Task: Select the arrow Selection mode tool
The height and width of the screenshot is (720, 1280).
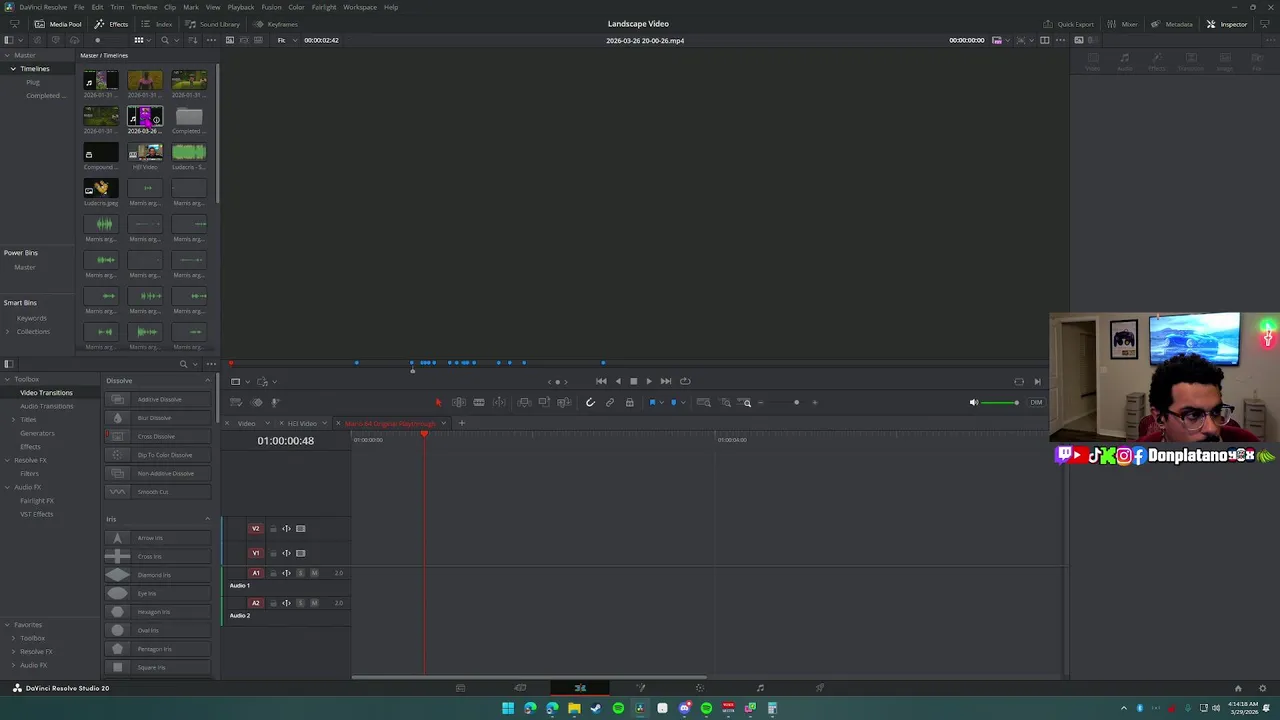Action: coord(438,402)
